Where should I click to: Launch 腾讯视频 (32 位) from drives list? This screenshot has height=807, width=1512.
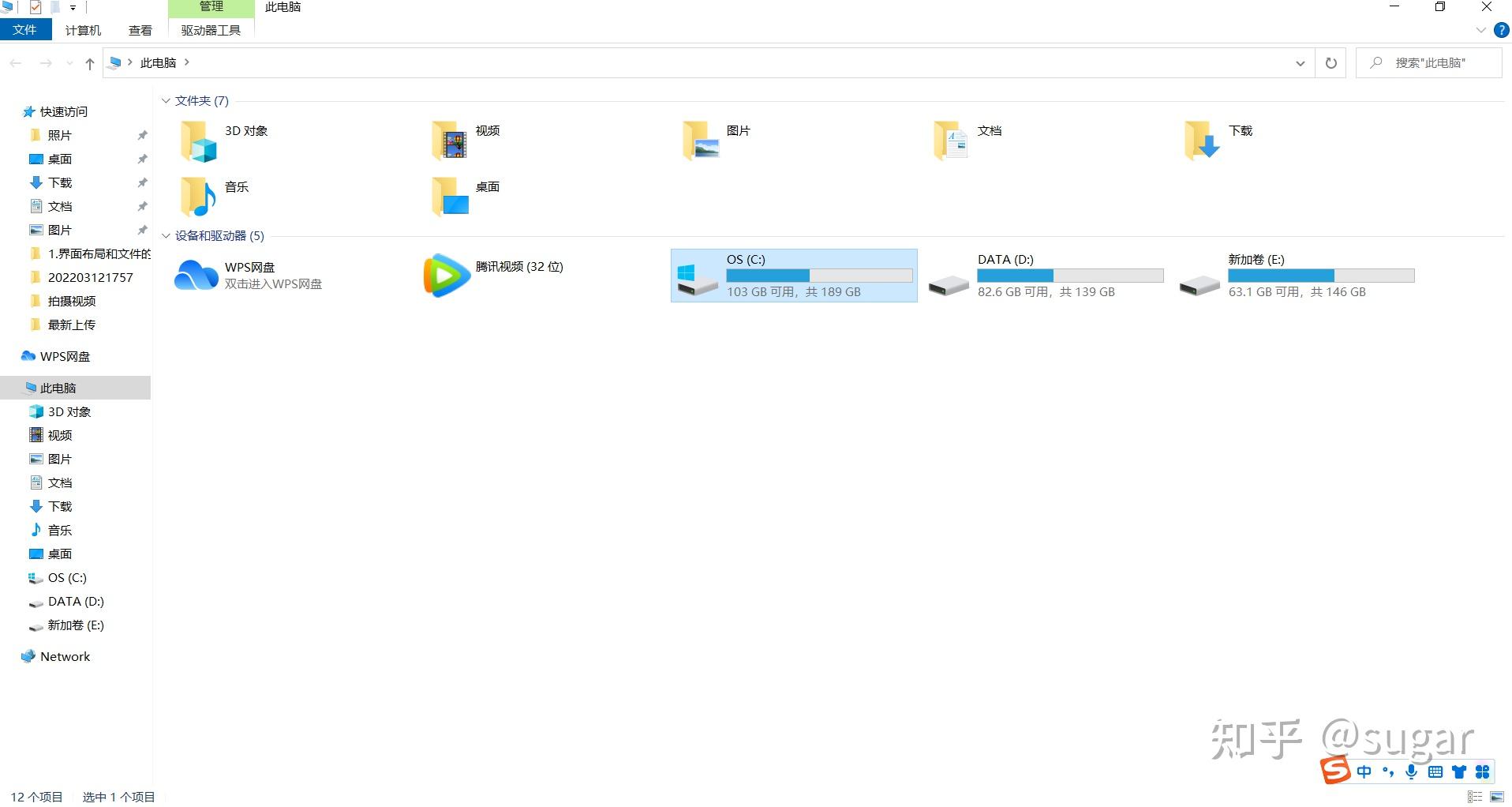pos(446,276)
